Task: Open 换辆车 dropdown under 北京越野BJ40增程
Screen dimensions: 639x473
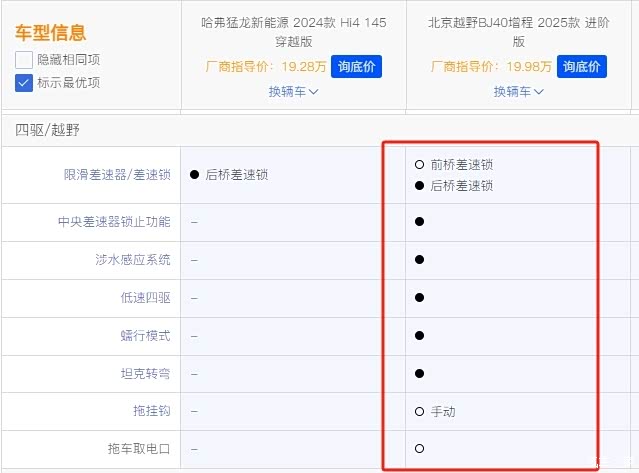Action: point(518,92)
